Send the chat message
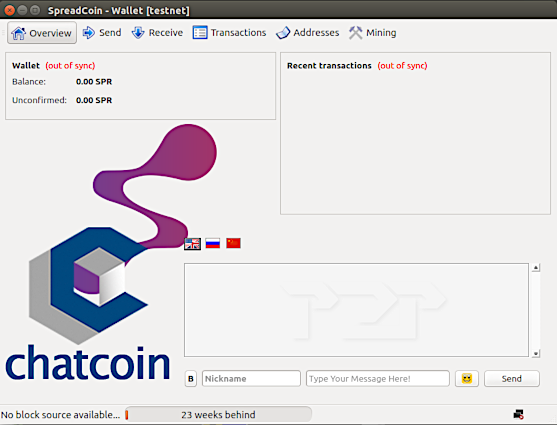 point(512,378)
